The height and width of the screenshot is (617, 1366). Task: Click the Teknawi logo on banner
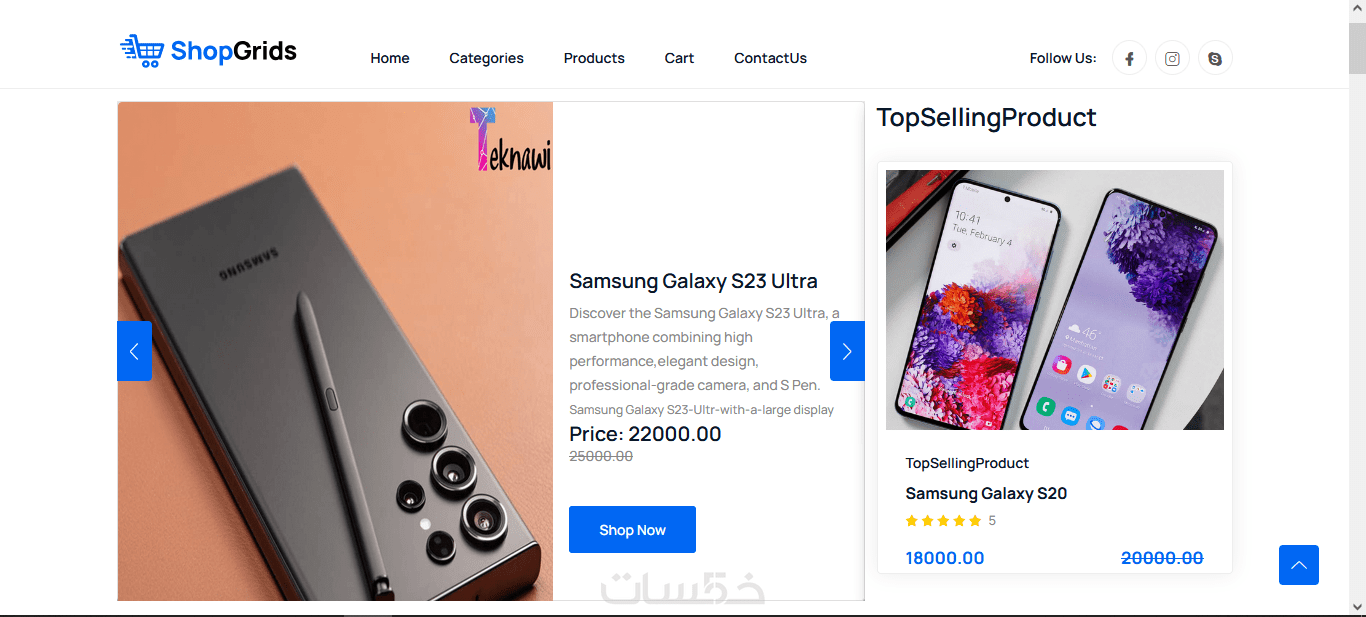pos(510,139)
